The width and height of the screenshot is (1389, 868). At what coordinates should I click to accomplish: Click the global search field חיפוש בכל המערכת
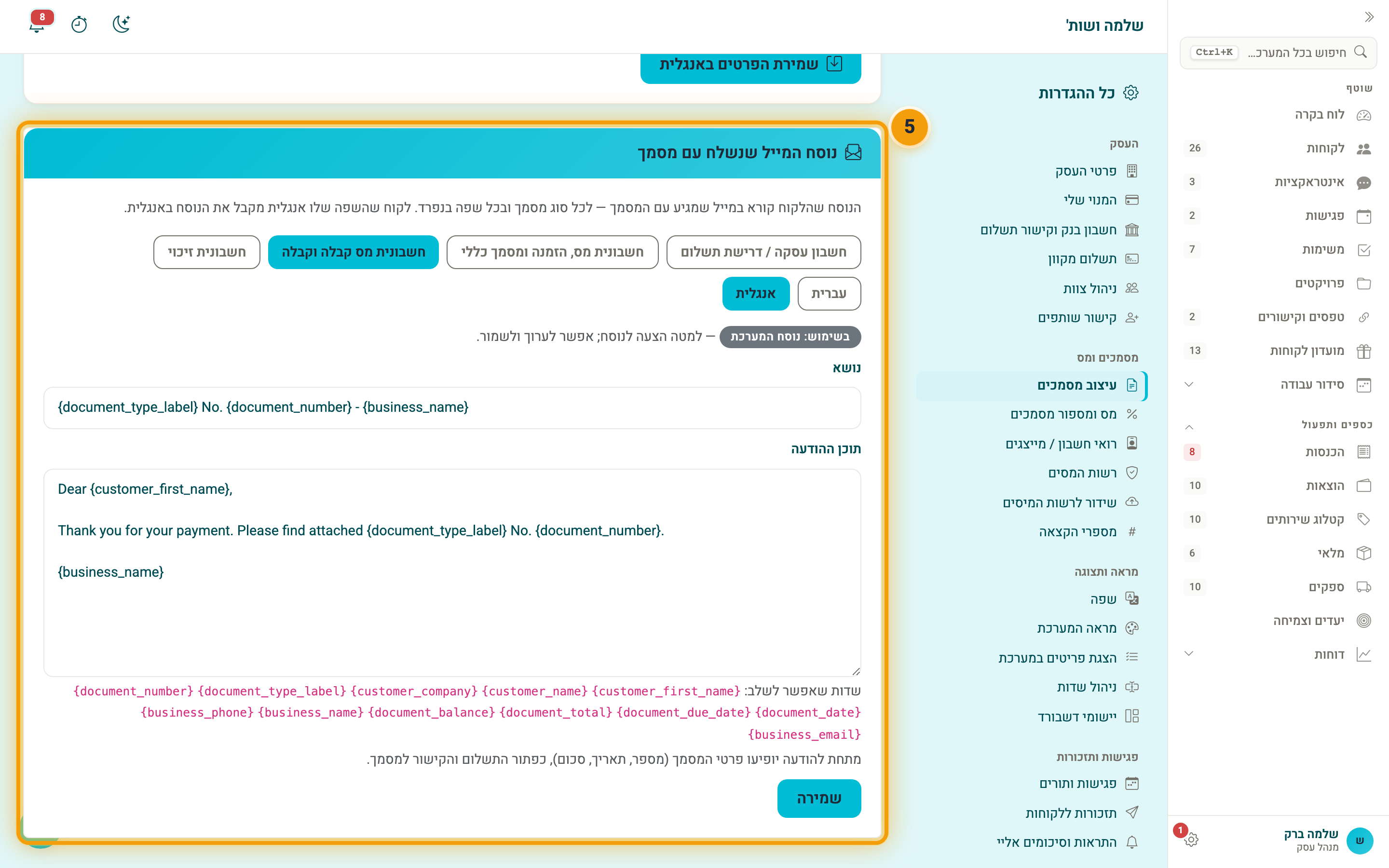[1278, 53]
